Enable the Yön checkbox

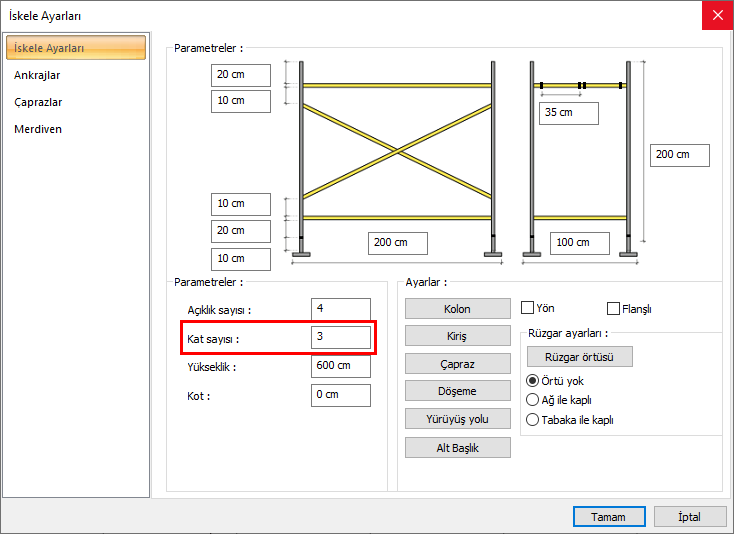pyautogui.click(x=528, y=309)
